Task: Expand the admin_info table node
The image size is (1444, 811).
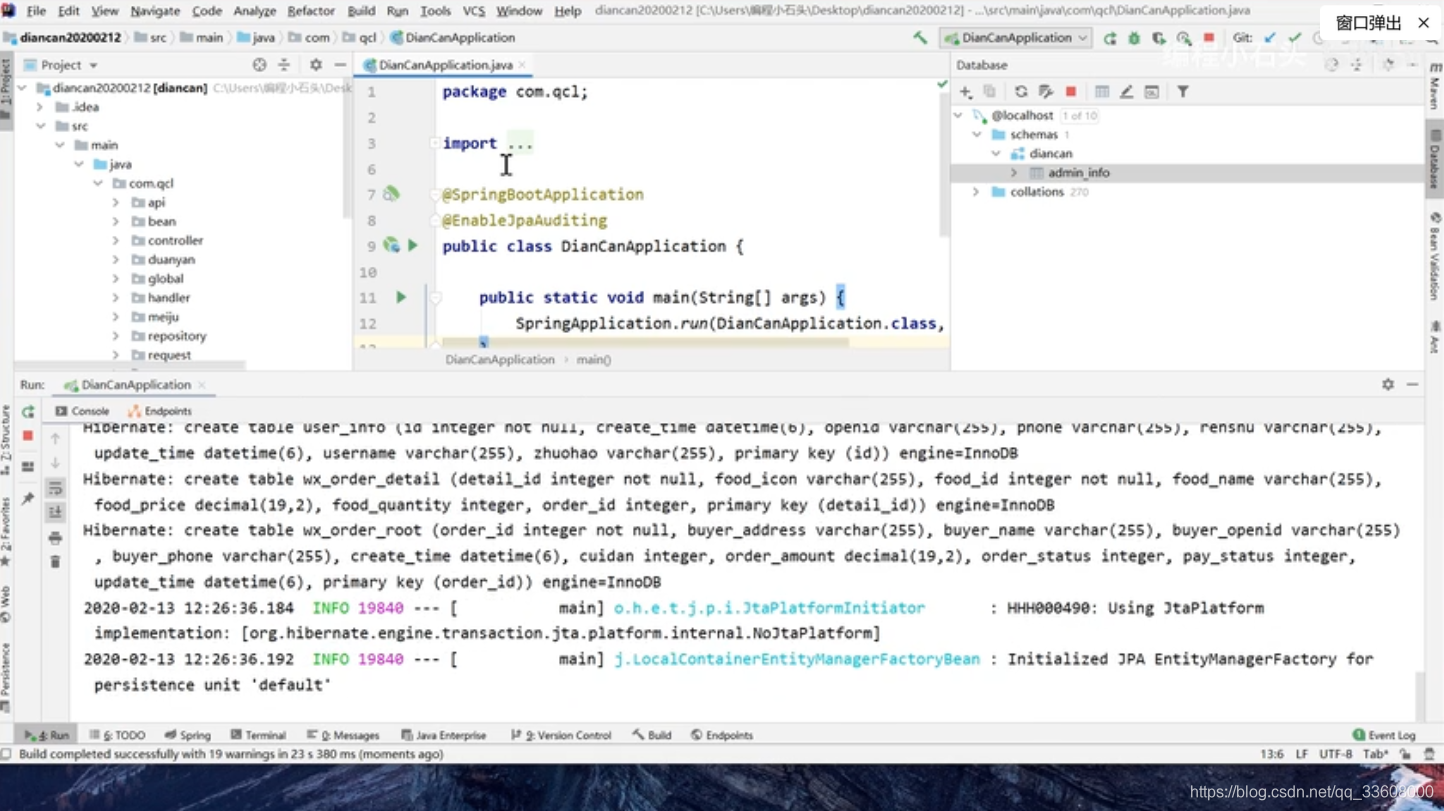Action: tap(1014, 173)
